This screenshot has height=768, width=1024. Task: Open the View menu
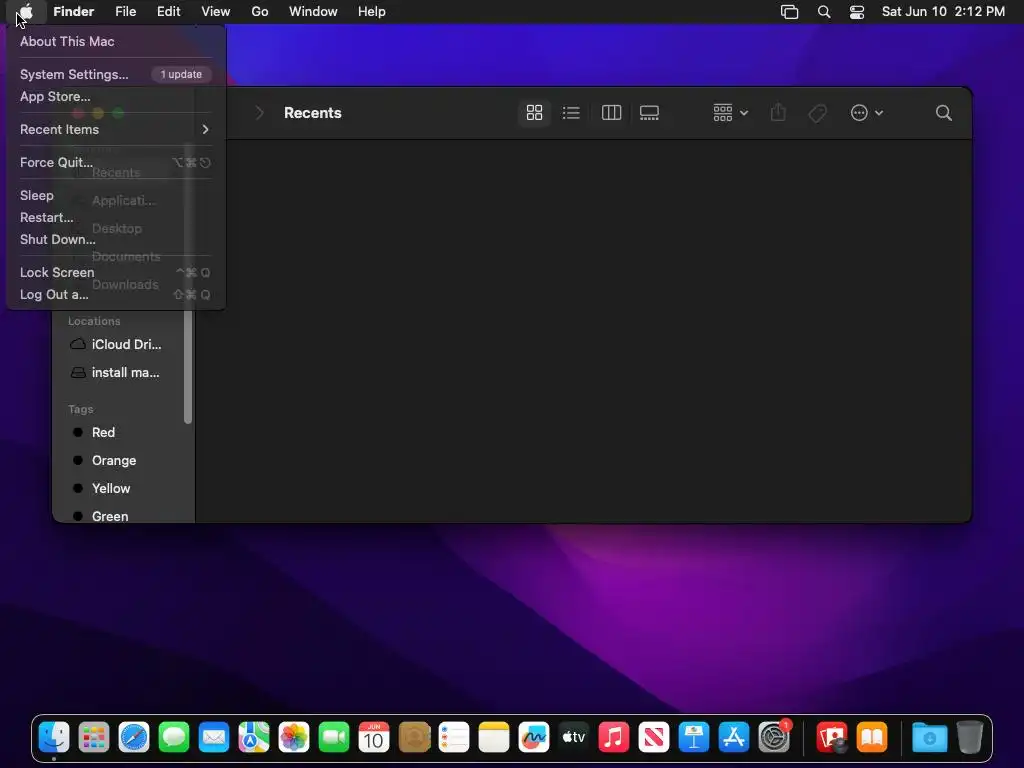pos(216,11)
